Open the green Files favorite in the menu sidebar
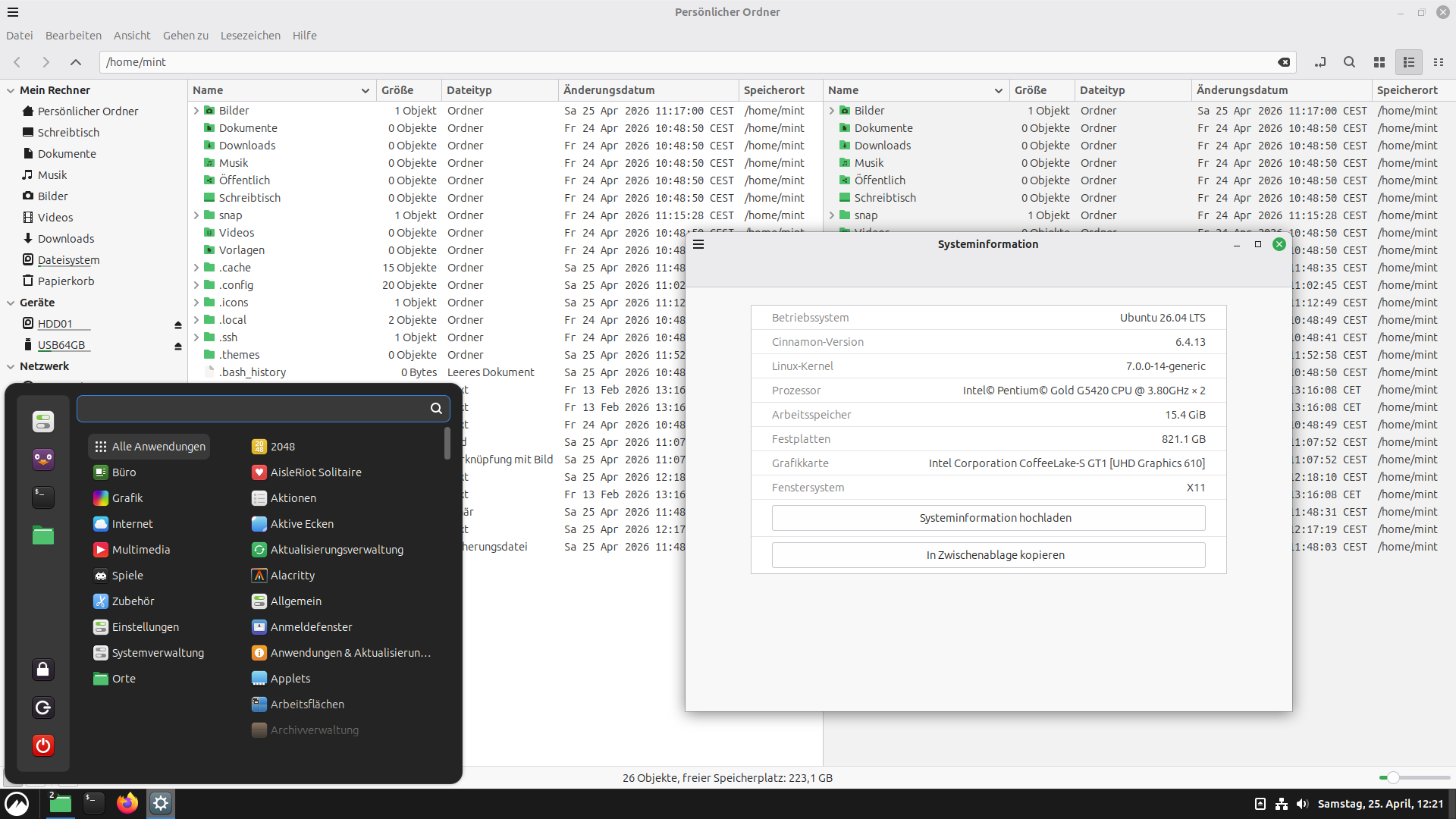Viewport: 1456px width, 819px height. click(43, 535)
